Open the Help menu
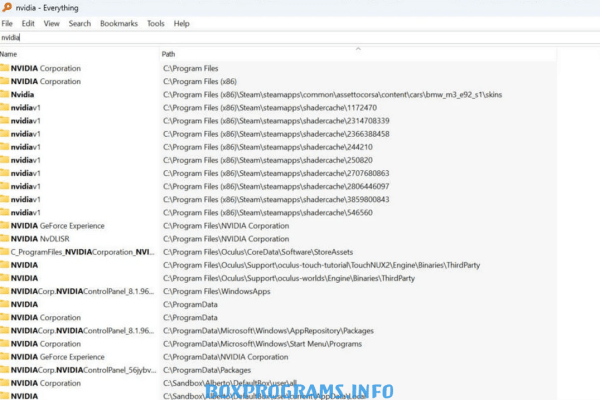Image resolution: width=600 pixels, height=400 pixels. click(181, 24)
